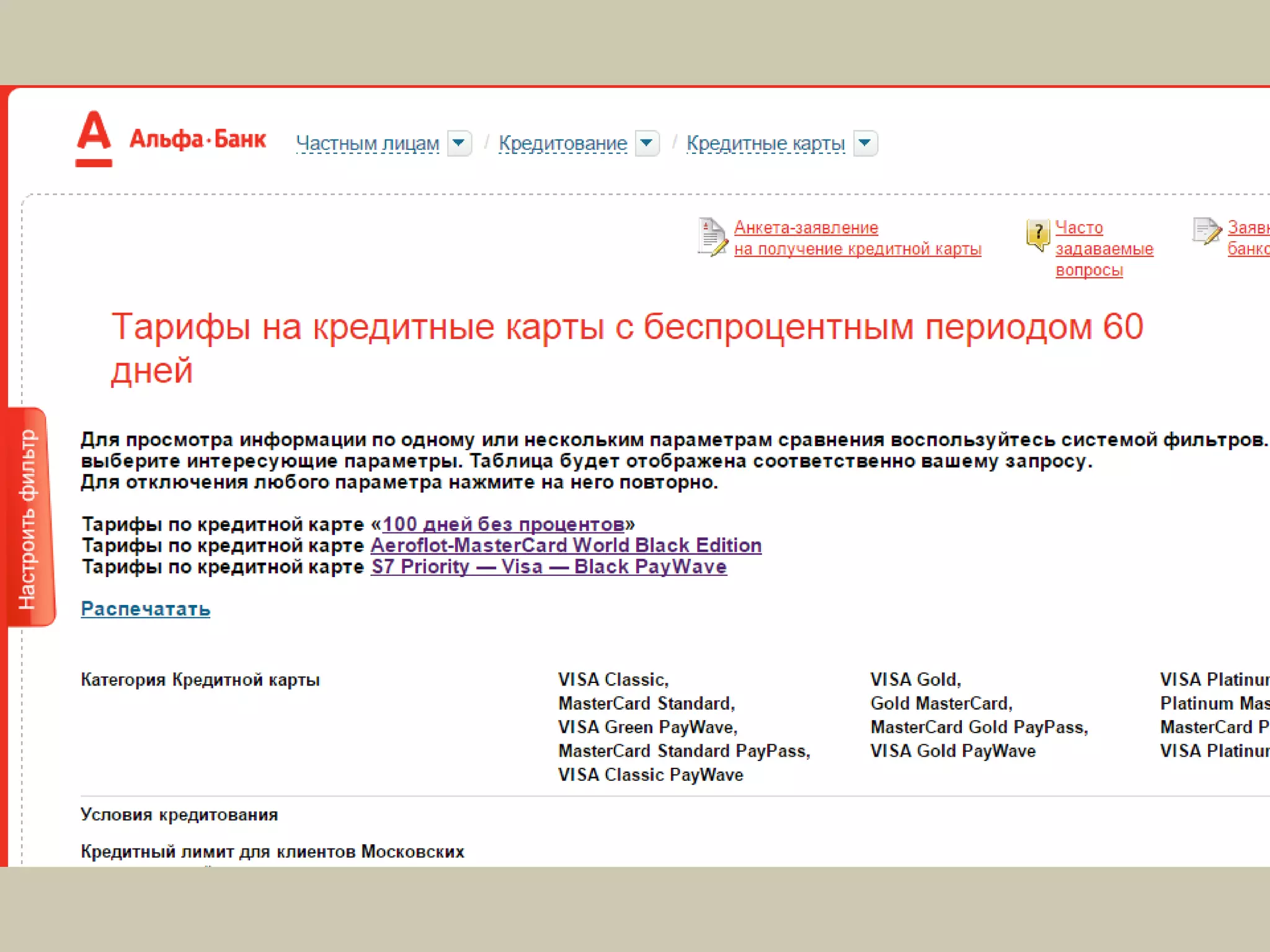
Task: Click the VISA Gold category column header
Action: pos(915,680)
